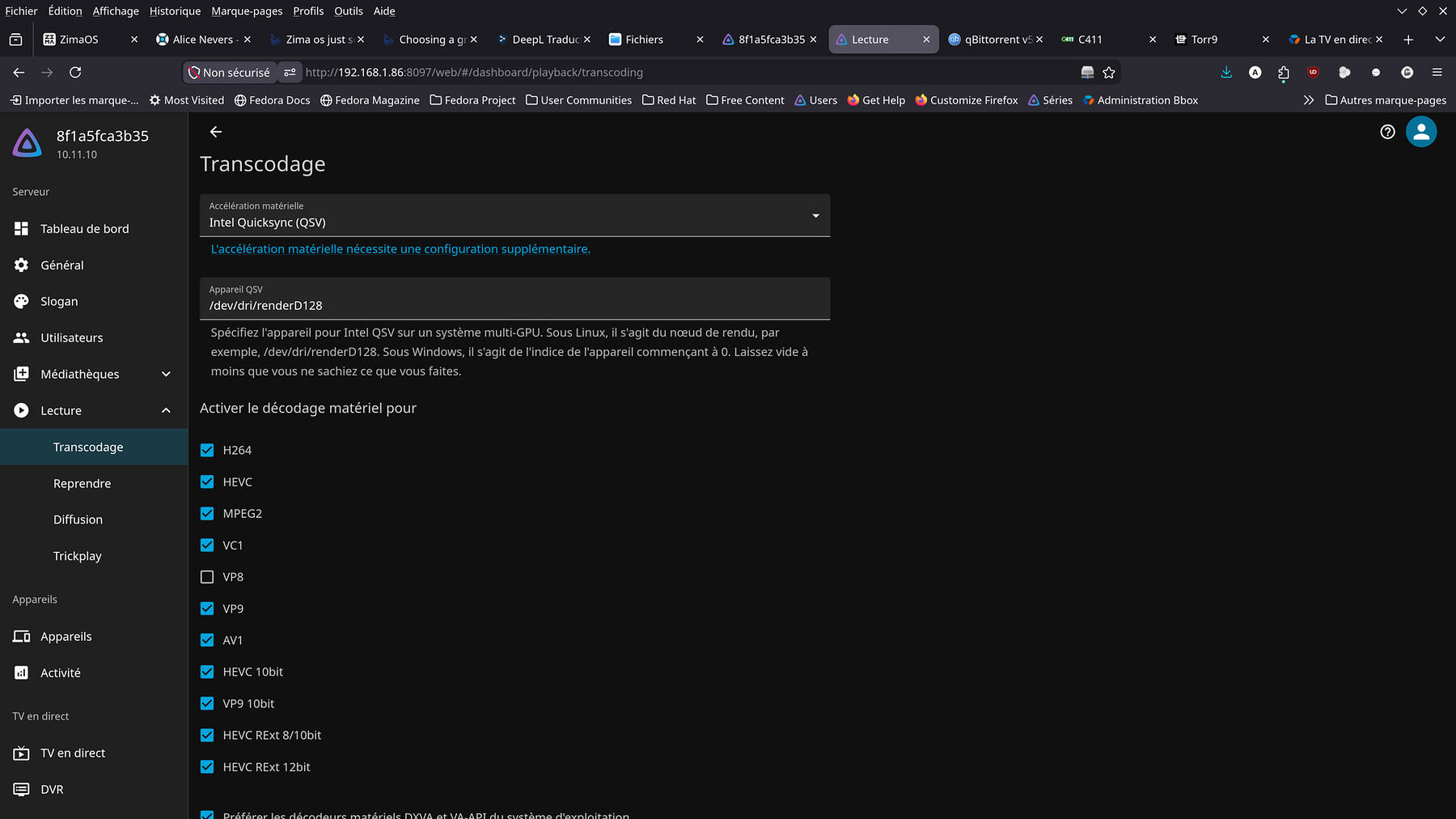The width and height of the screenshot is (1456, 819).
Task: Go back in browser history
Action: click(19, 73)
